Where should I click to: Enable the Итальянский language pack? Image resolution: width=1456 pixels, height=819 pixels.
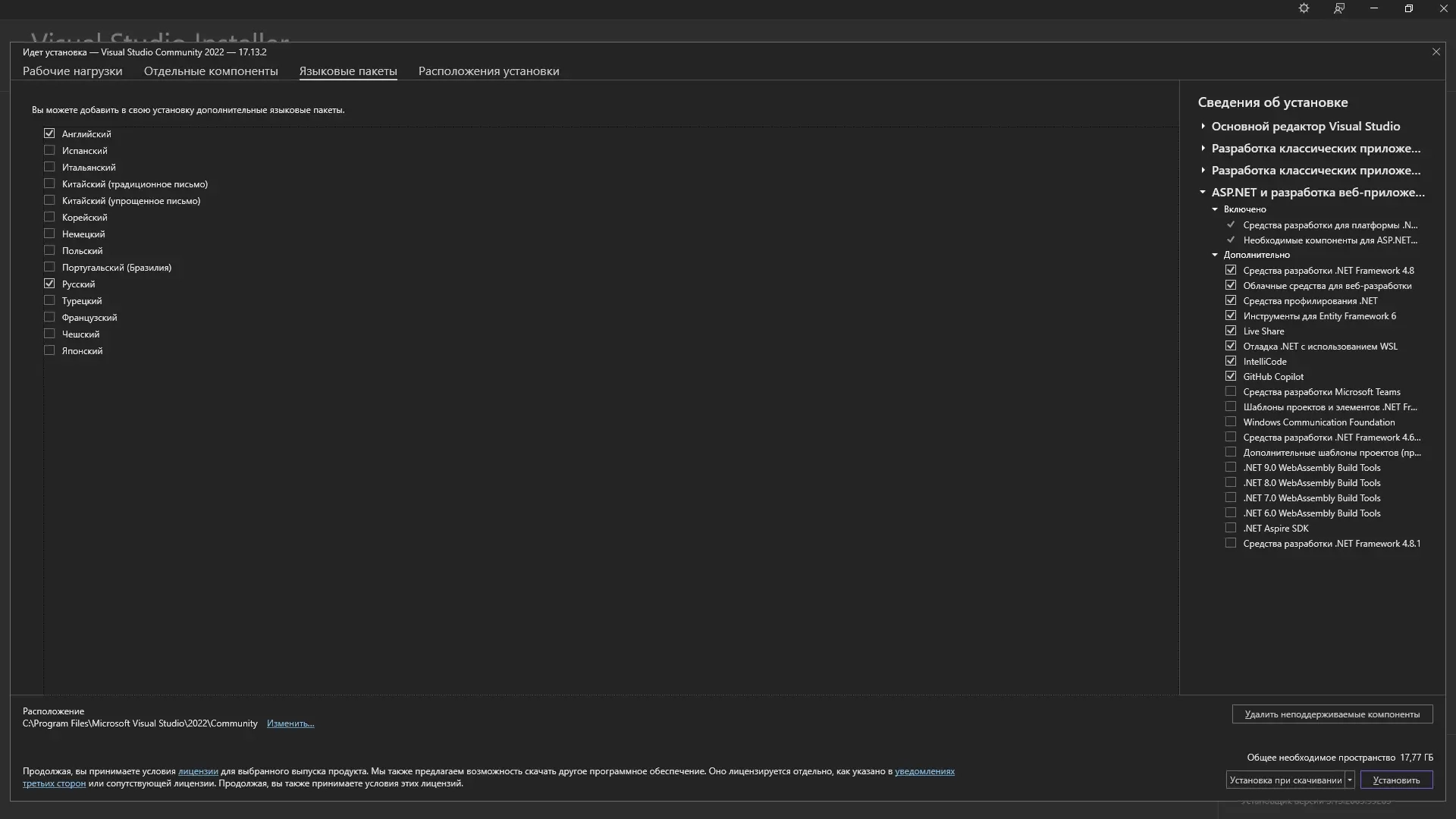49,167
